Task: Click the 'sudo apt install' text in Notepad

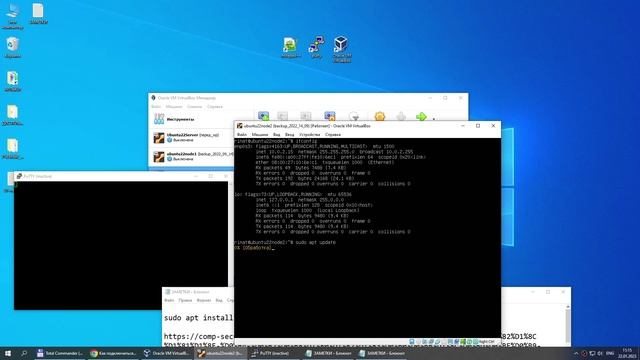Action: [x=198, y=318]
